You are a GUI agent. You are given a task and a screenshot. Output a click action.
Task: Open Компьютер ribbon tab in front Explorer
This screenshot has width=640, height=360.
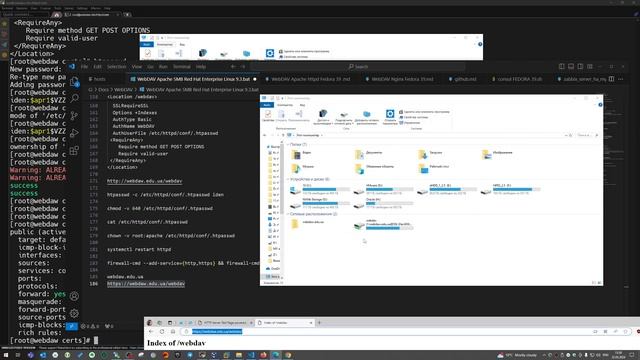tap(285, 105)
